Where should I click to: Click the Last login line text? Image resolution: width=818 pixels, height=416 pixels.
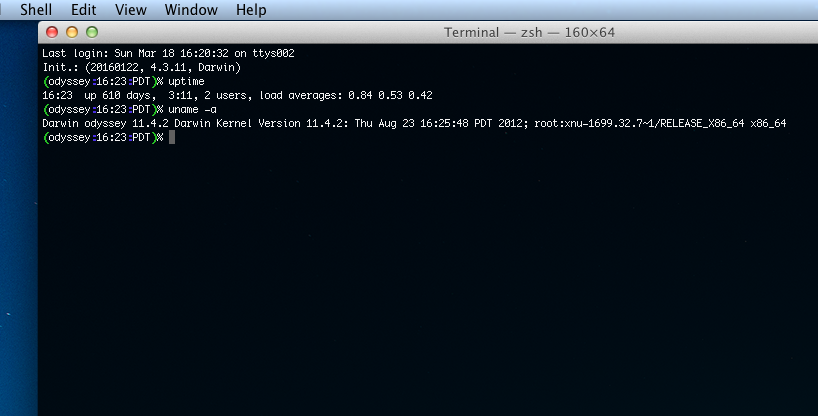point(168,53)
